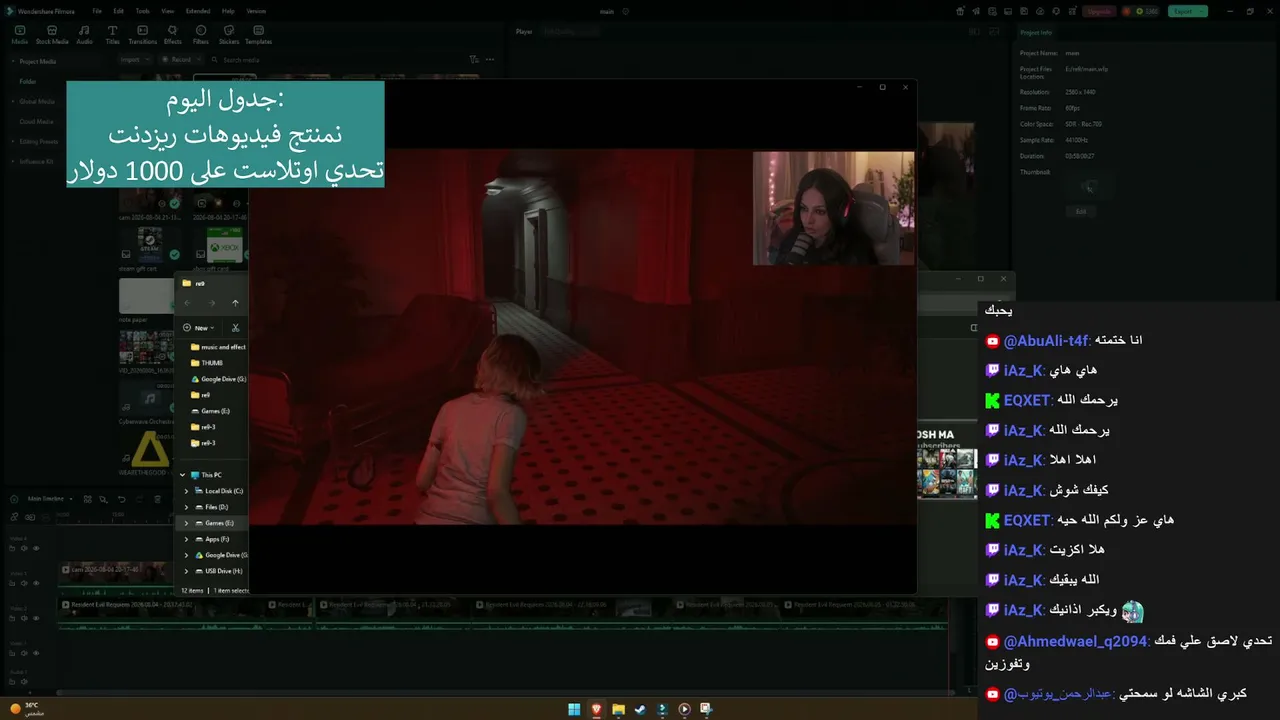This screenshot has height=720, width=1280.
Task: Open the Media tab in Filmora
Action: 19,35
